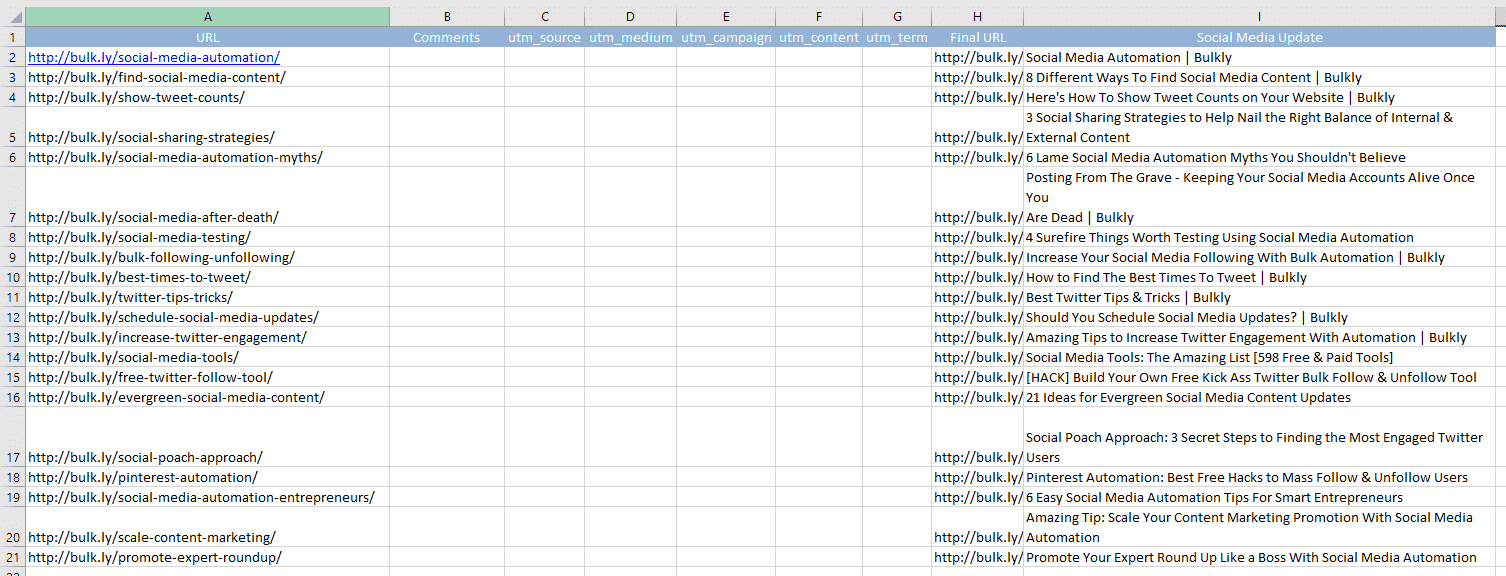Select cell with social-poach-approach URL
The height and width of the screenshot is (576, 1506).
208,437
